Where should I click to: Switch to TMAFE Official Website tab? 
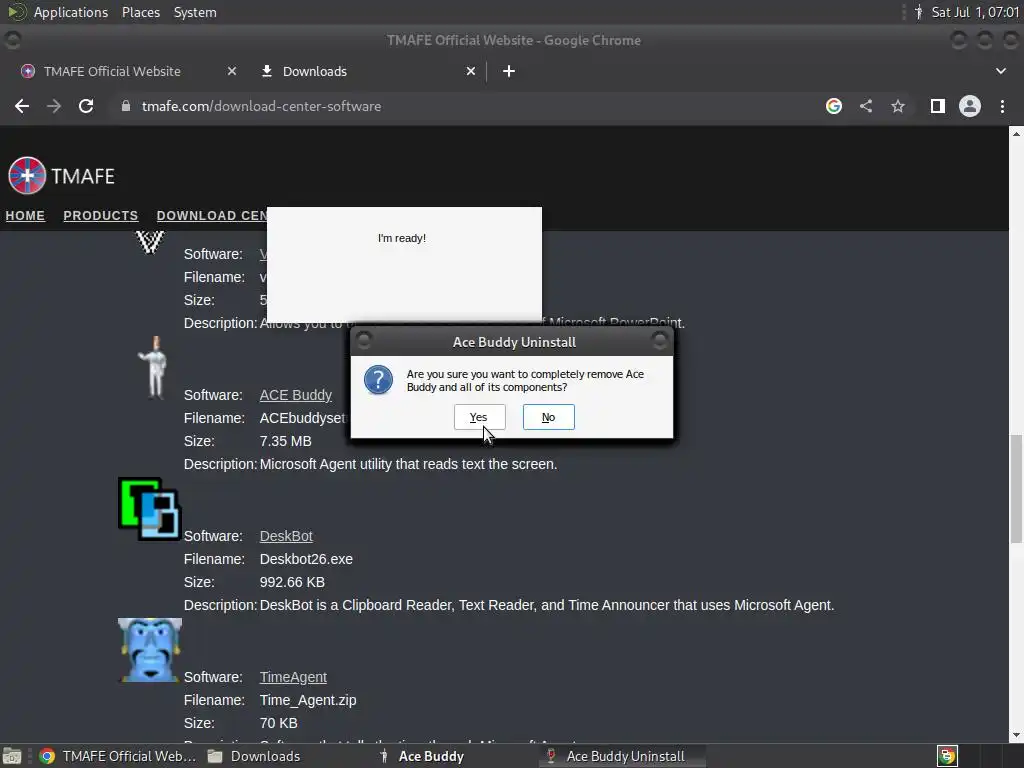point(112,71)
